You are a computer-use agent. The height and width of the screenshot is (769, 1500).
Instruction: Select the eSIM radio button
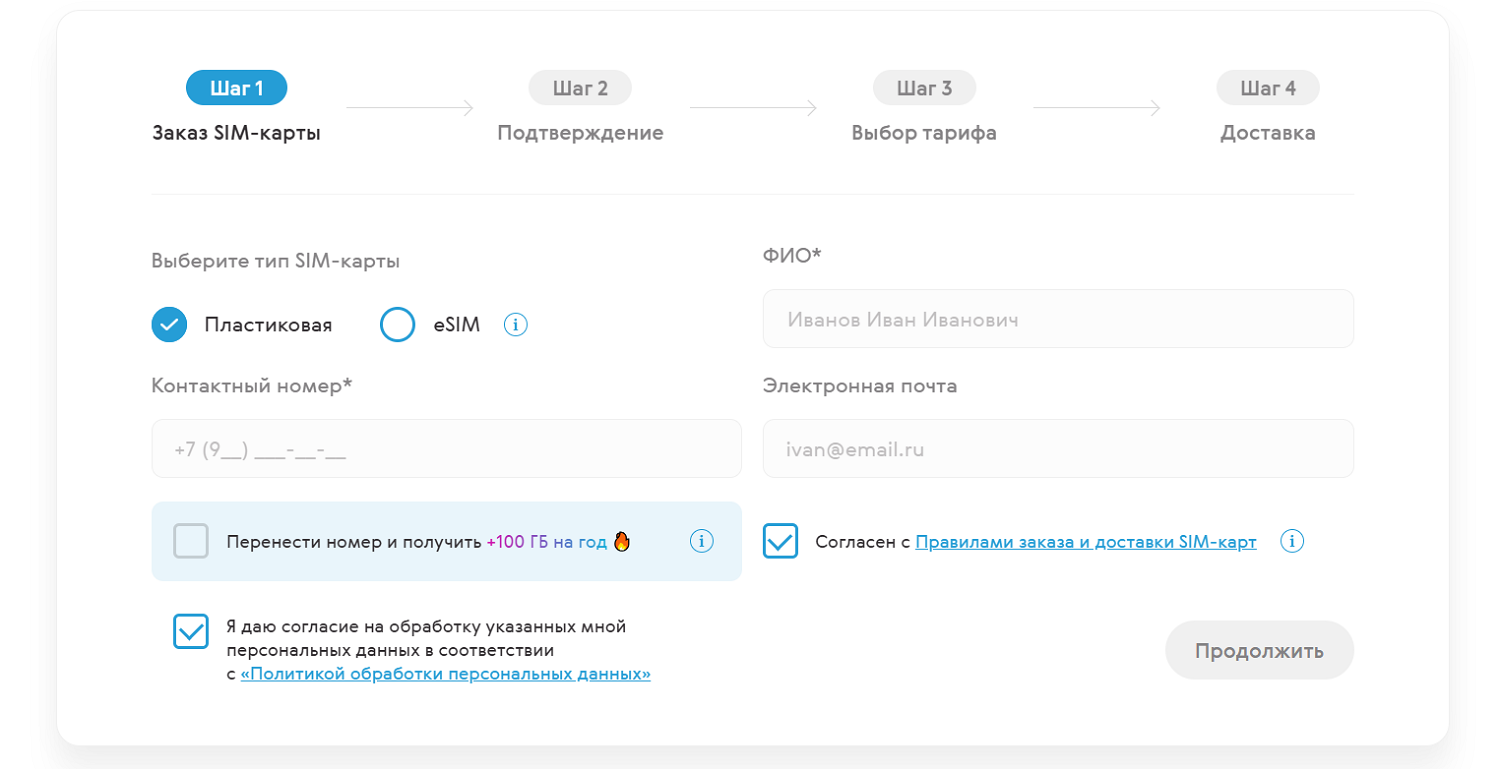click(x=397, y=325)
